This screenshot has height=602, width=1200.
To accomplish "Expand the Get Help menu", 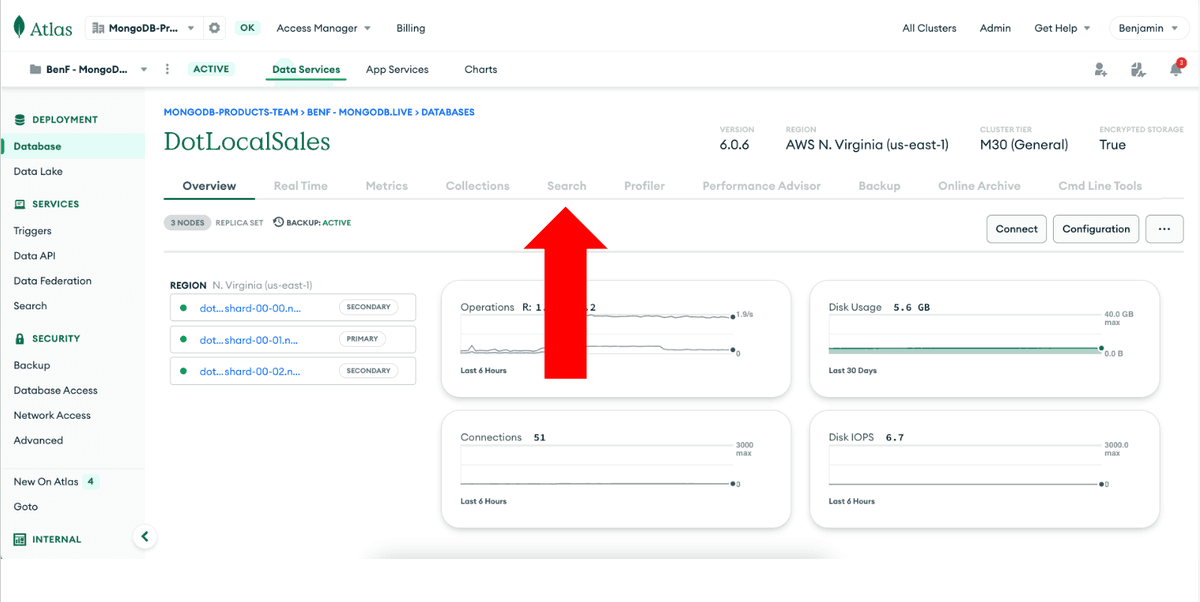I will pos(1062,28).
